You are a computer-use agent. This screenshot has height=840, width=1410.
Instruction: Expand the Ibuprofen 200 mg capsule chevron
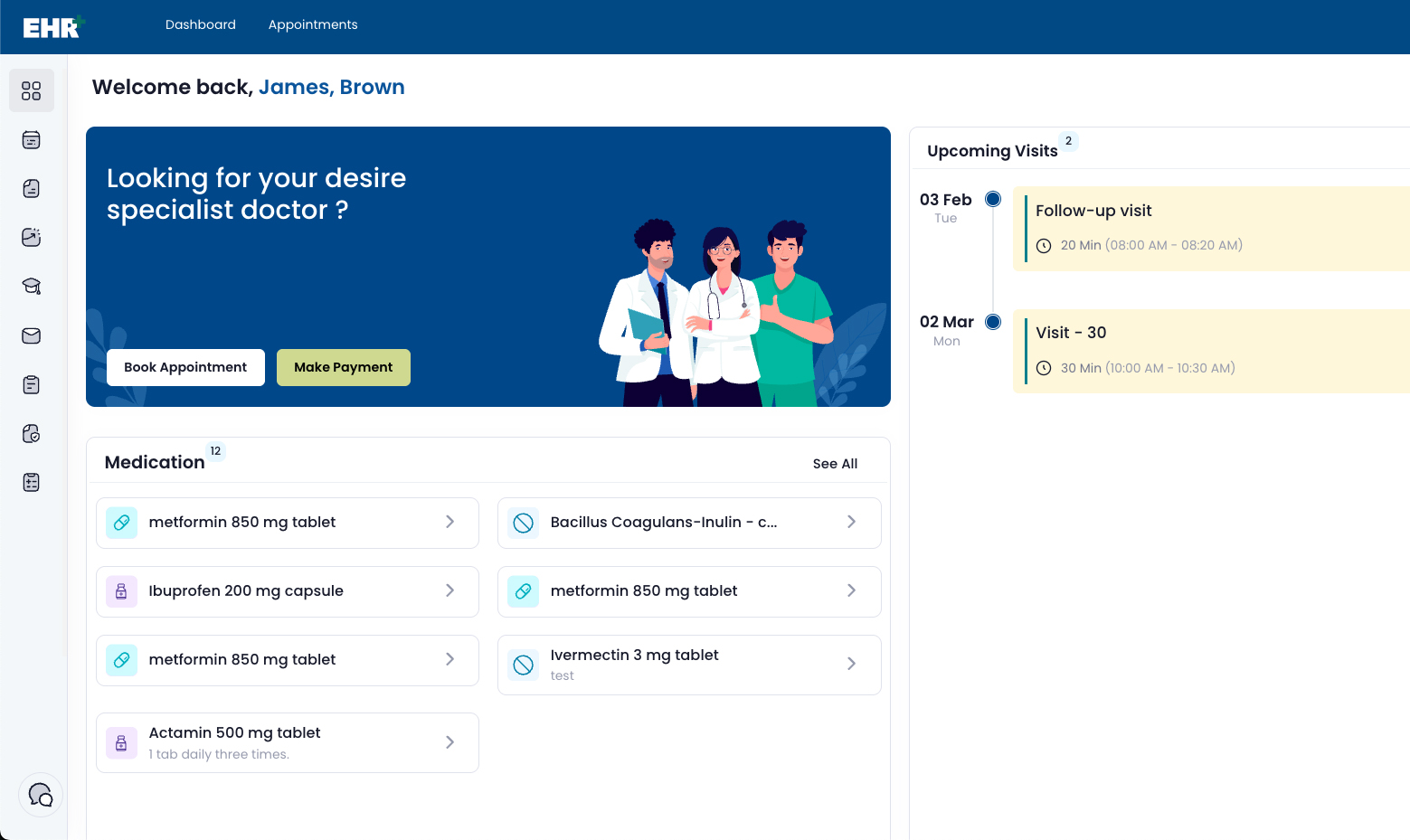coord(449,590)
